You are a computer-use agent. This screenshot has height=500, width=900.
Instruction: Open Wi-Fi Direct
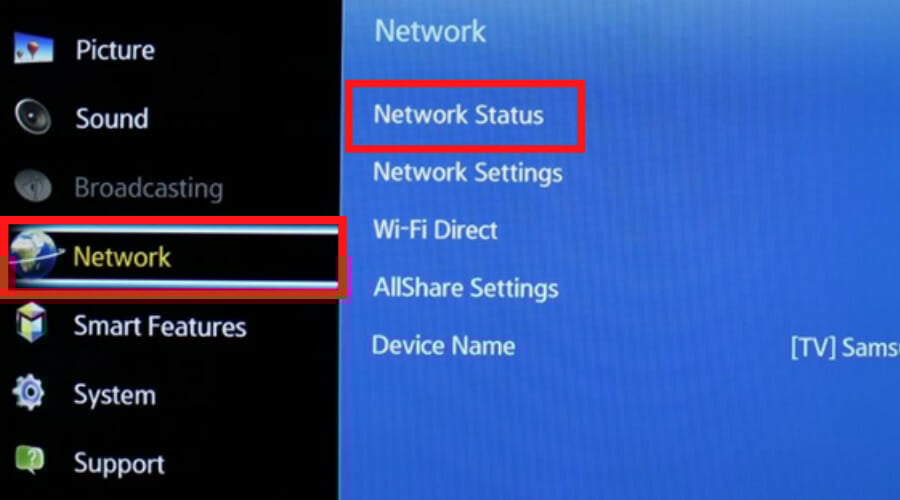click(x=435, y=230)
